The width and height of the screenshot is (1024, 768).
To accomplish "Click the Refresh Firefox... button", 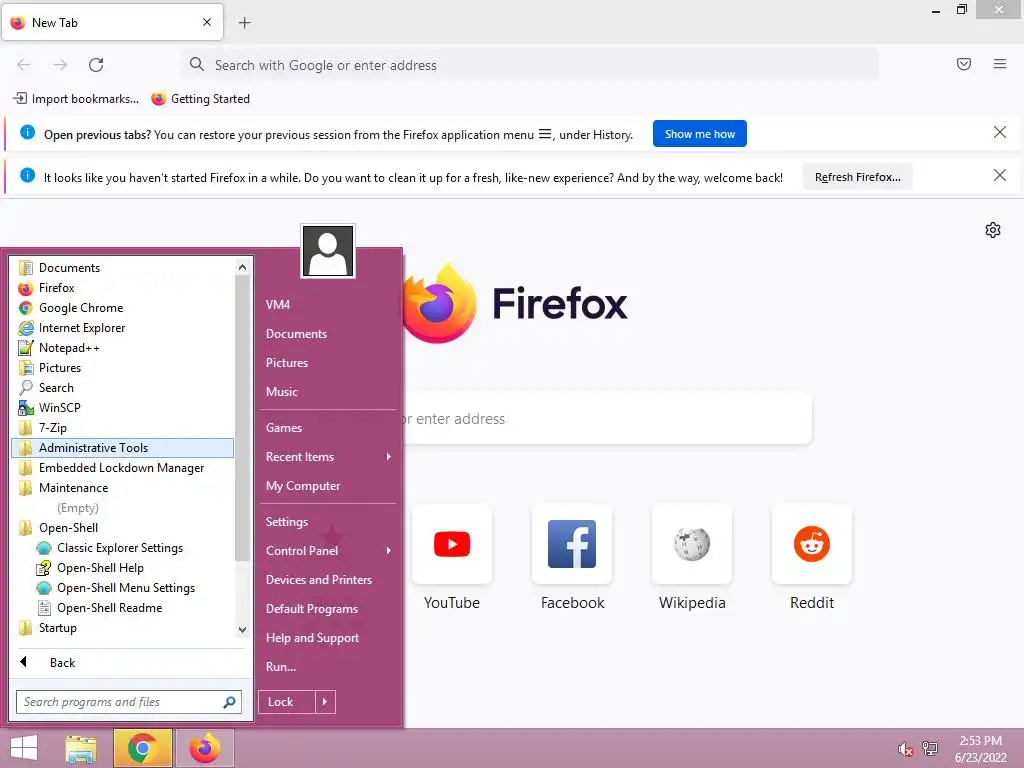I will tap(857, 177).
